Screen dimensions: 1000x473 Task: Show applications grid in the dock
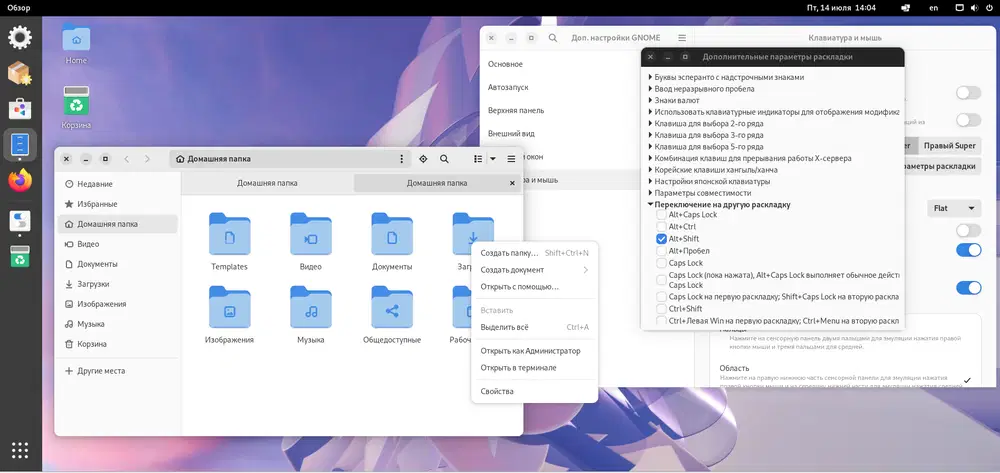coord(20,450)
